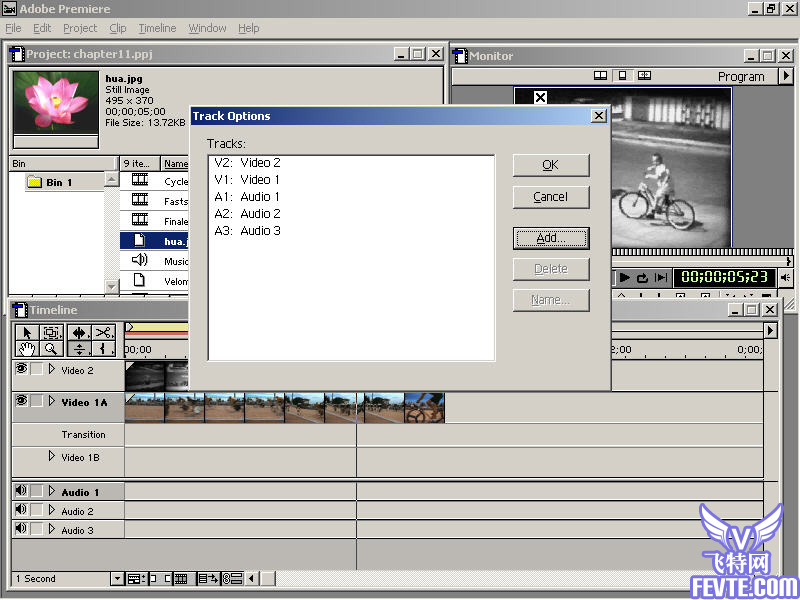Toggle Sync Mode icon in Timeline
This screenshot has height=600, width=800.
(x=233, y=579)
